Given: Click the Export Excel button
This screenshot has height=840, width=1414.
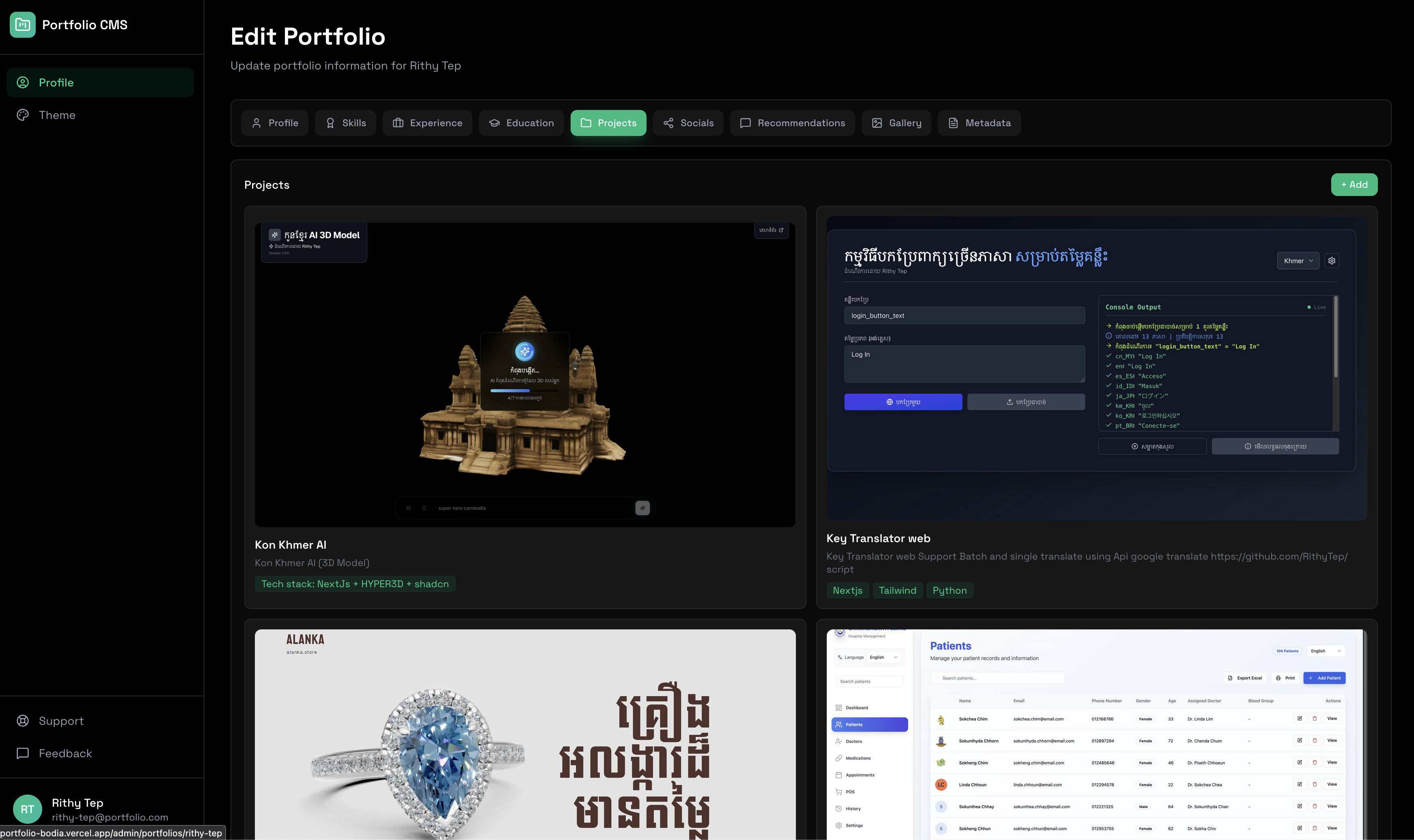Looking at the screenshot, I should tap(1245, 678).
